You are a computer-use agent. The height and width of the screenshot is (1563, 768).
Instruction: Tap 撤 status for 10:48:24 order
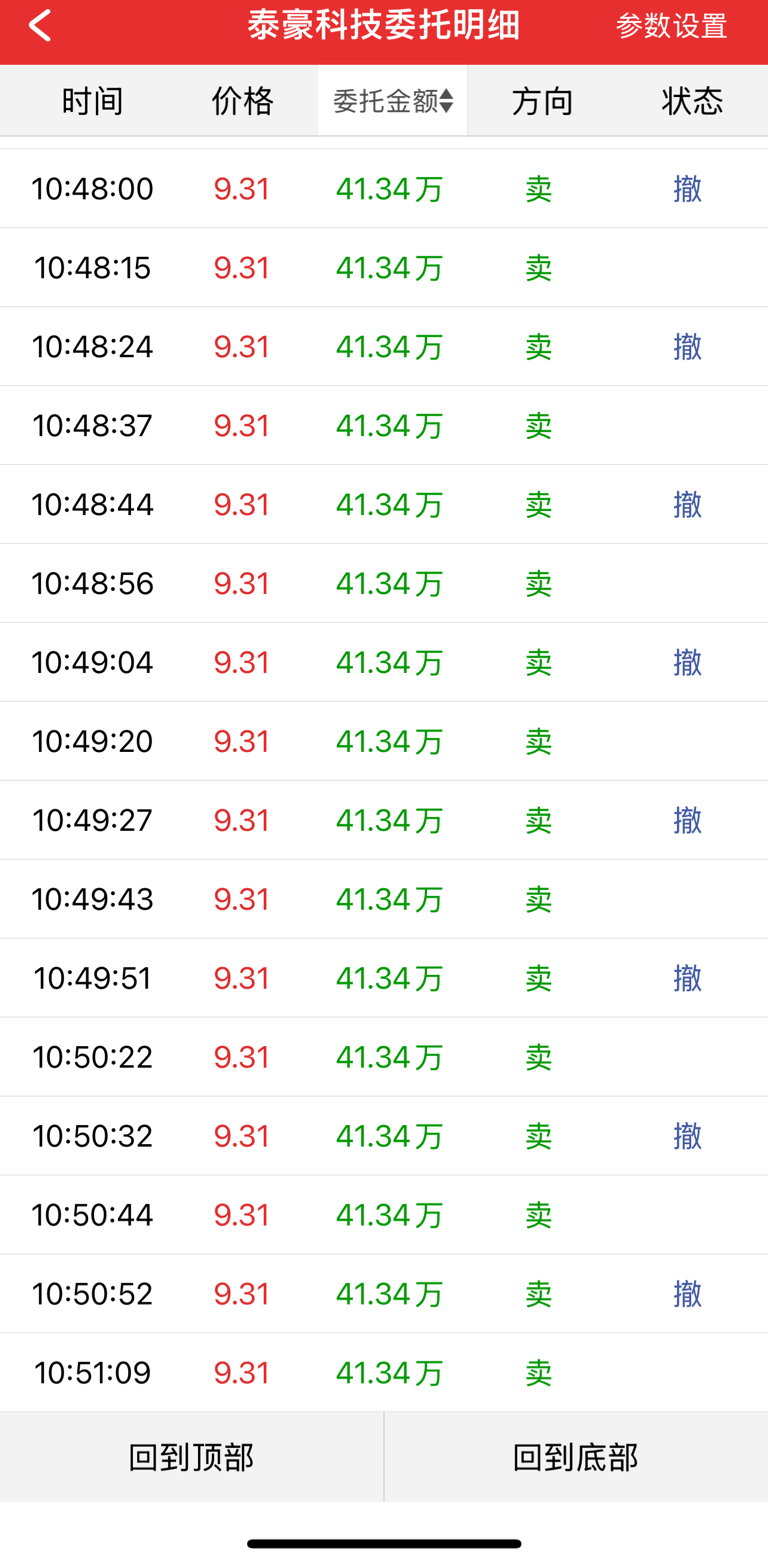coord(687,347)
